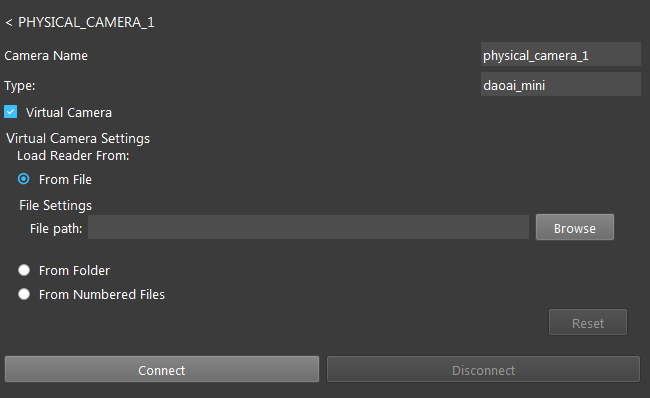Browse for a virtual camera file

pyautogui.click(x=575, y=227)
